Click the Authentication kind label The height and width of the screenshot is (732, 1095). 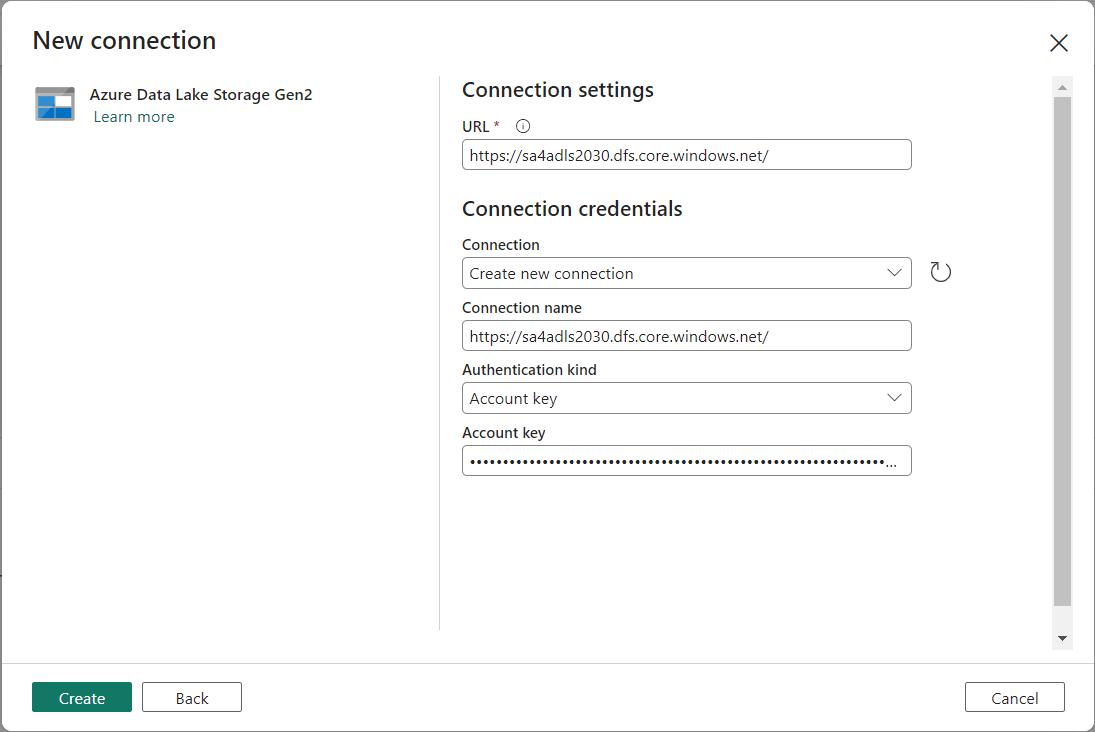(529, 370)
